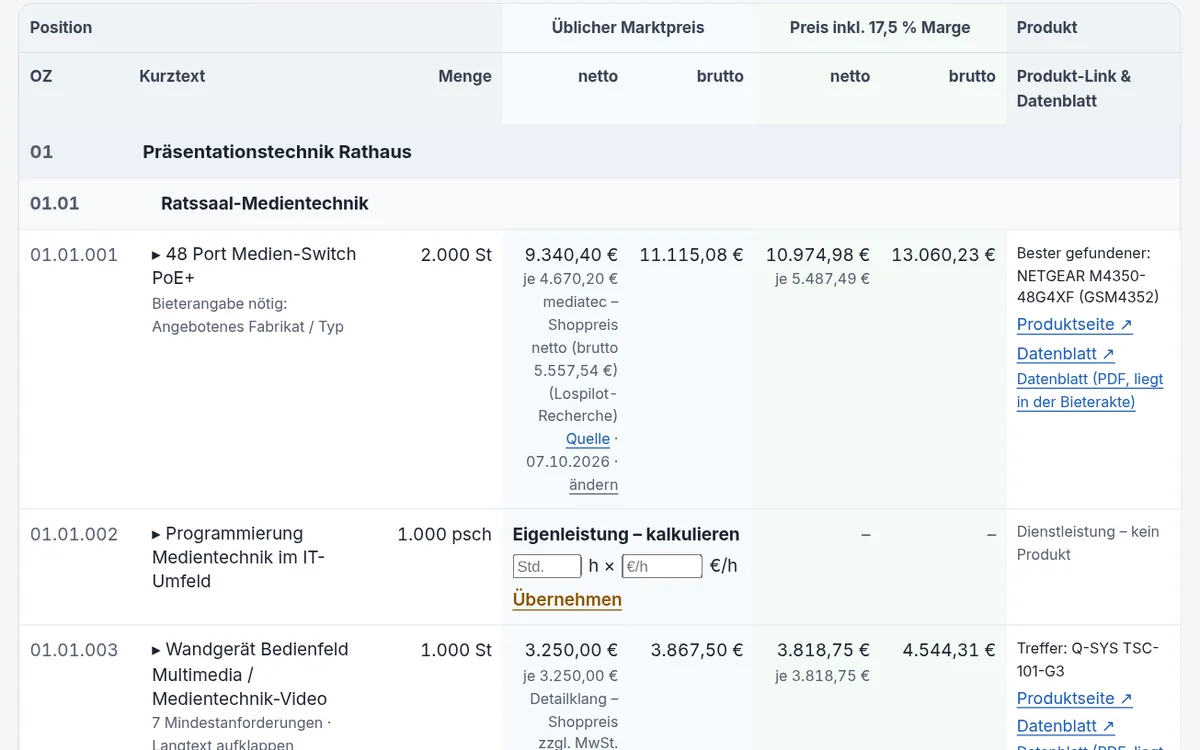Open the Datenblatt arrow link for NETGEAR M4350

(1065, 353)
